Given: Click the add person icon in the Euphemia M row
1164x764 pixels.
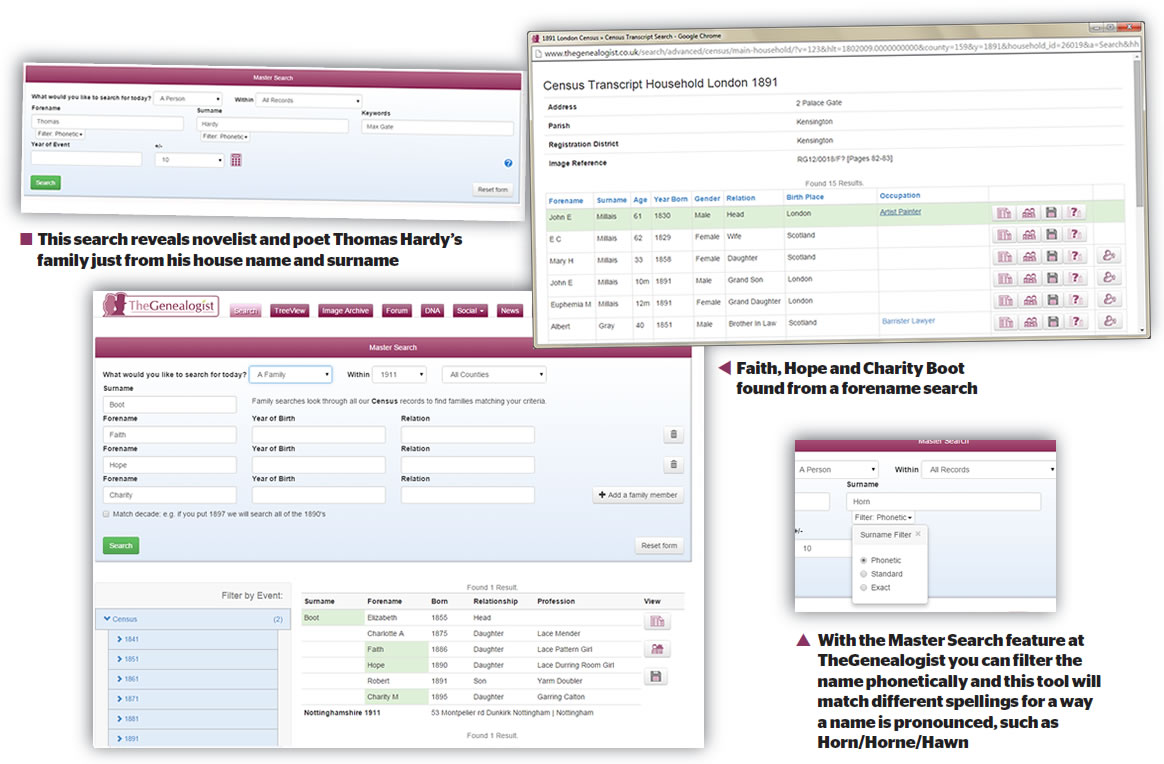Looking at the screenshot, I should pyautogui.click(x=1110, y=298).
